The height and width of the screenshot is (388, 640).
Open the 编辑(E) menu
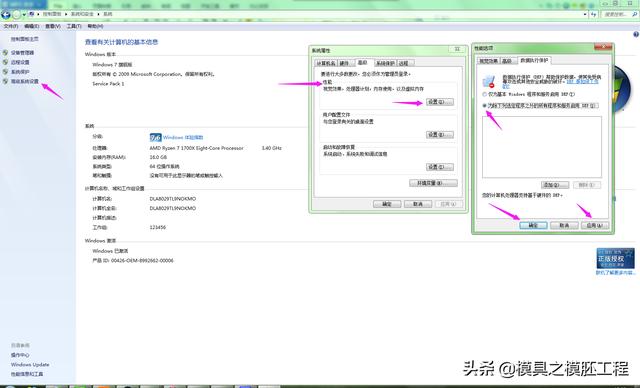[31, 26]
